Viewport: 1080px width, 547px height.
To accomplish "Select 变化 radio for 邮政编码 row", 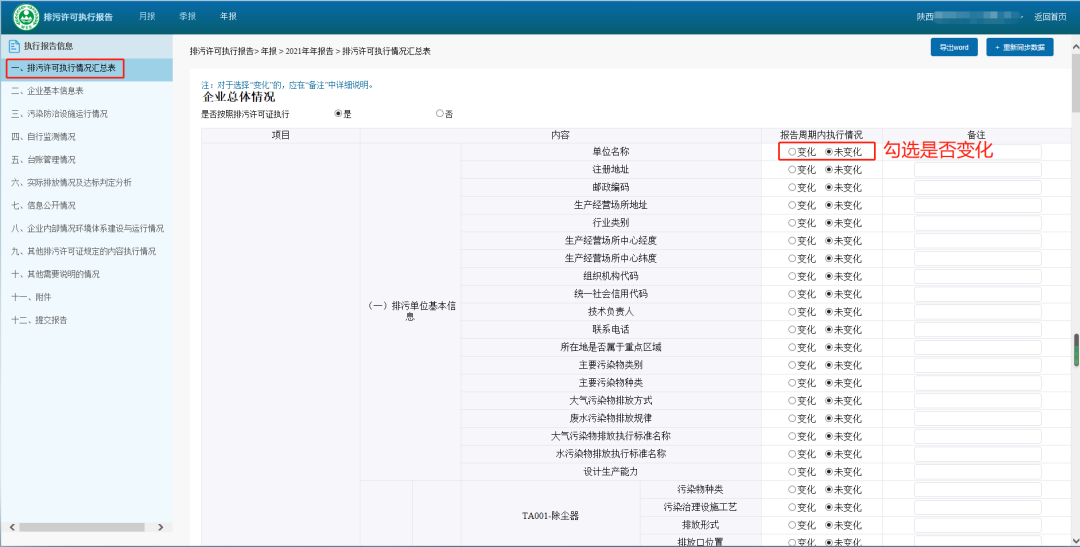I will tap(793, 187).
